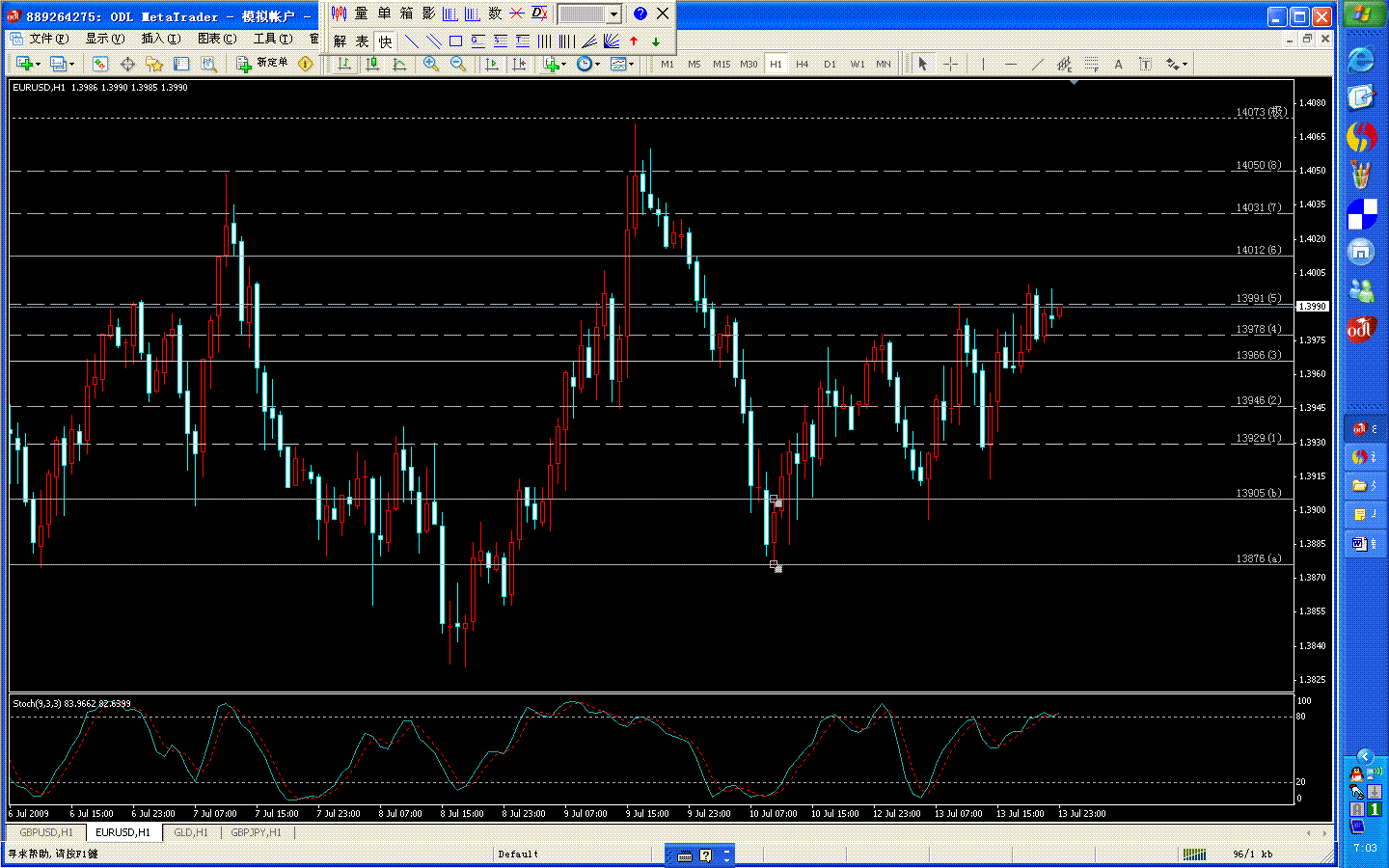Open the 插入(I) menu

161,39
